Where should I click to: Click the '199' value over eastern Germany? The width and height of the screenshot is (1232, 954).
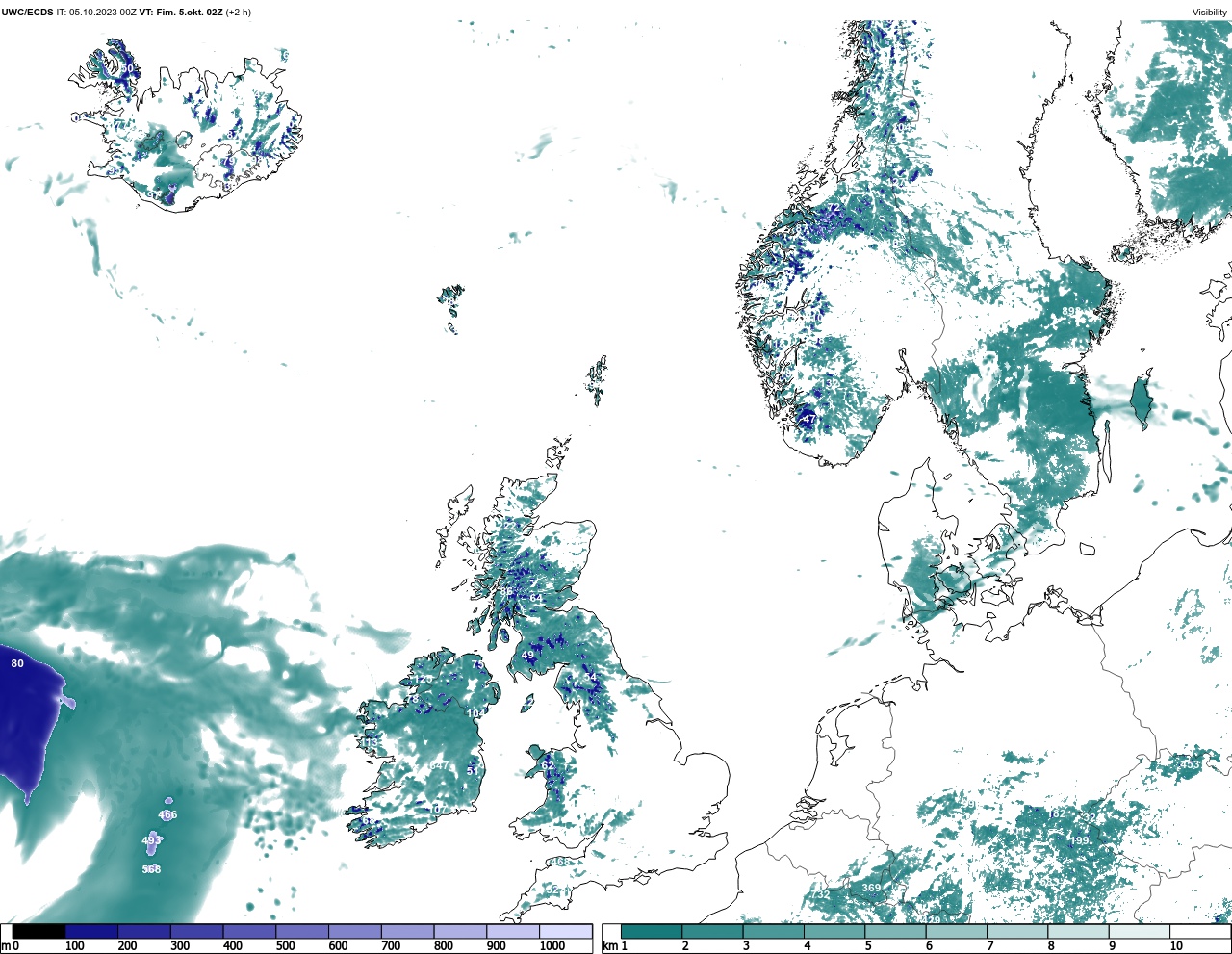coord(1079,840)
